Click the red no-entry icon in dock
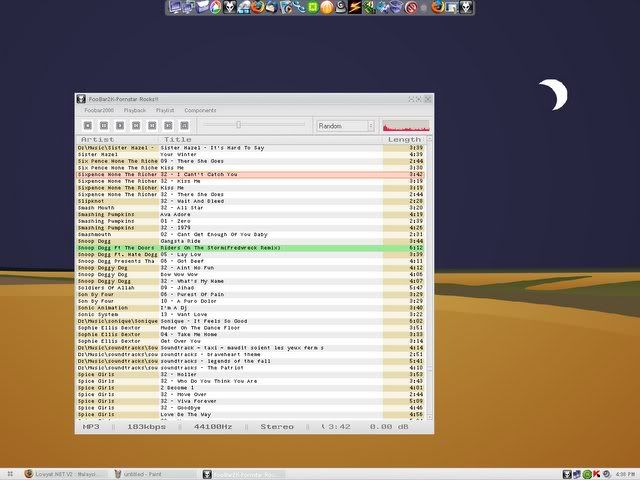Image resolution: width=640 pixels, height=480 pixels. (x=410, y=8)
